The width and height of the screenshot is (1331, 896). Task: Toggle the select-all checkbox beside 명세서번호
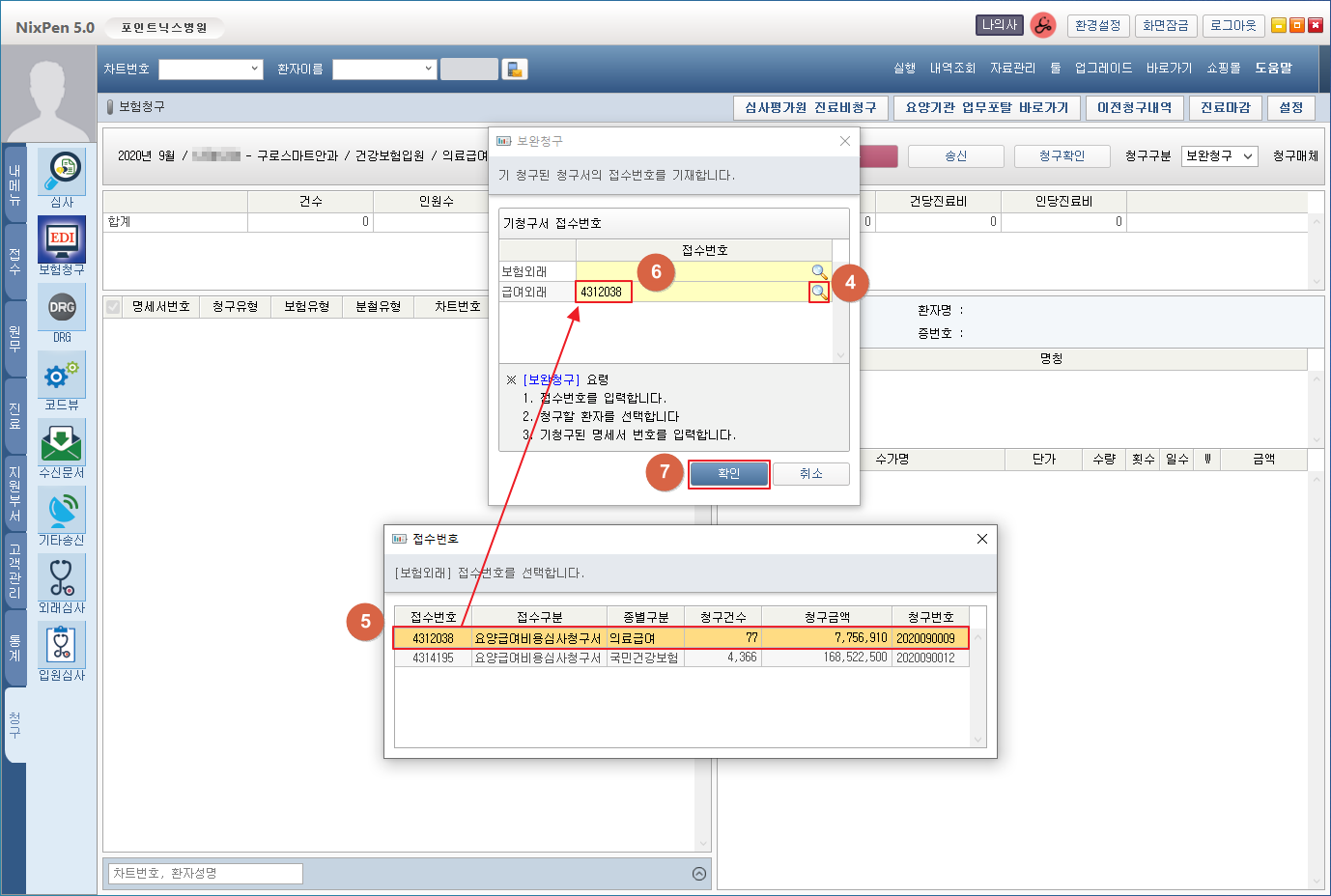(113, 307)
